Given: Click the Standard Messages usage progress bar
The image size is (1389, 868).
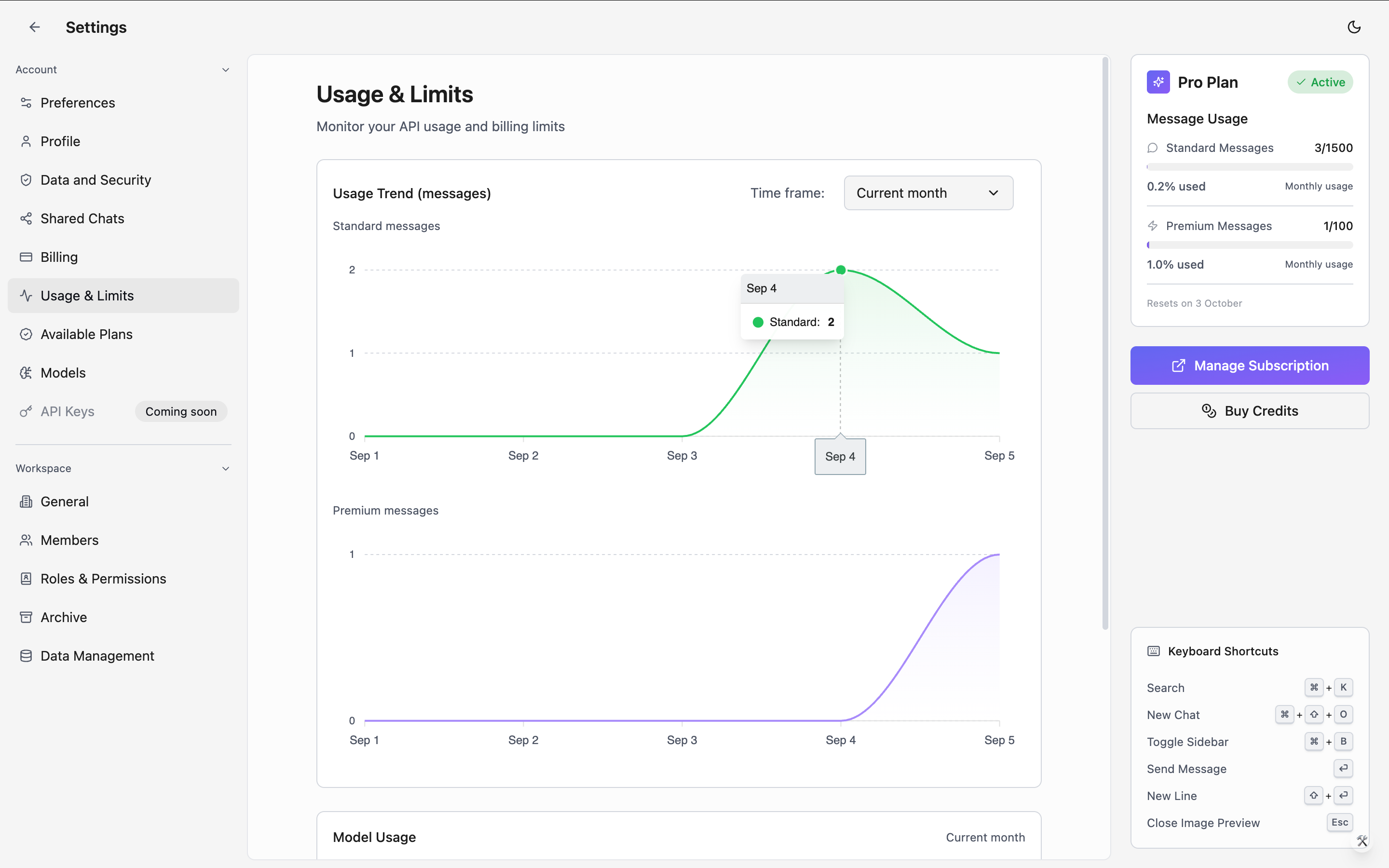Looking at the screenshot, I should point(1250,167).
